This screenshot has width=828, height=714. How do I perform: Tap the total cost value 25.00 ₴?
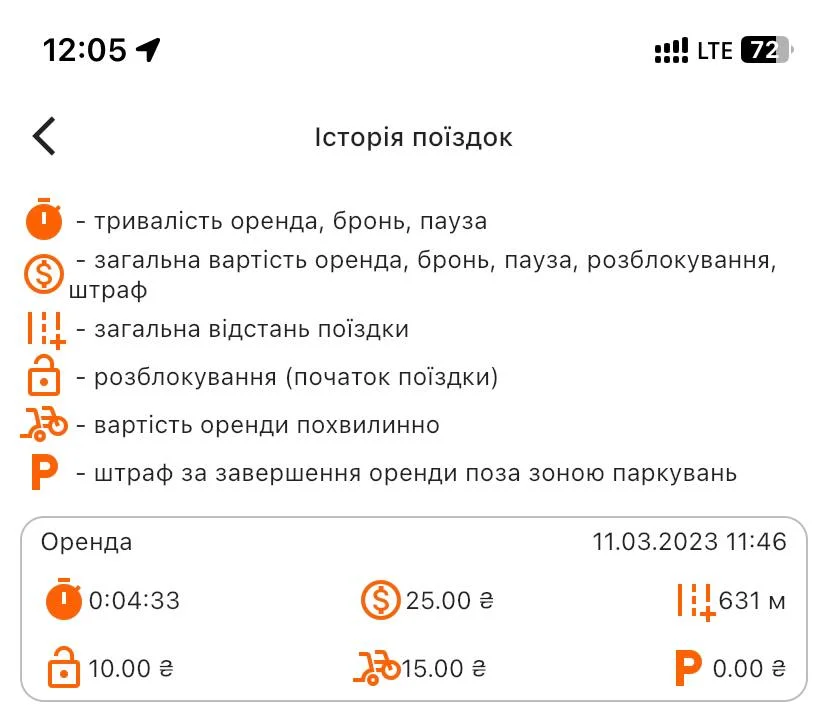449,601
